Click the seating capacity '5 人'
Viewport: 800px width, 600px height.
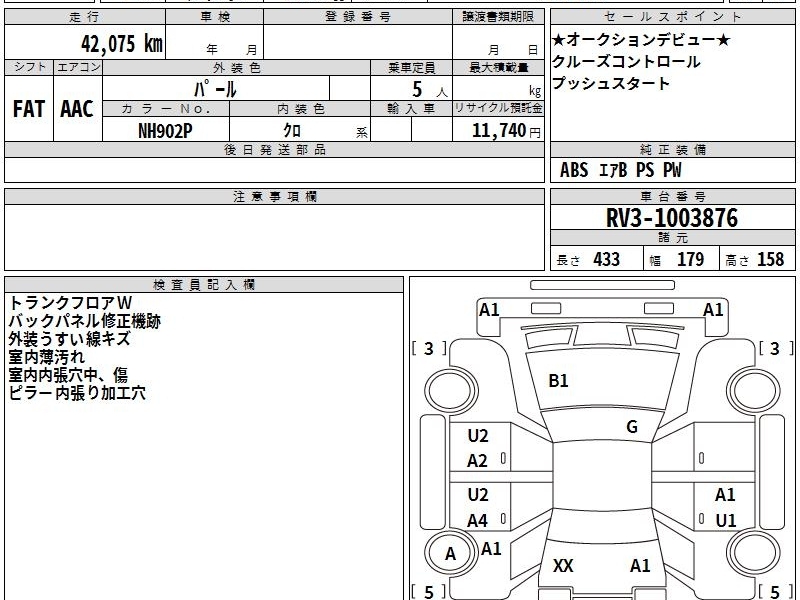point(429,90)
